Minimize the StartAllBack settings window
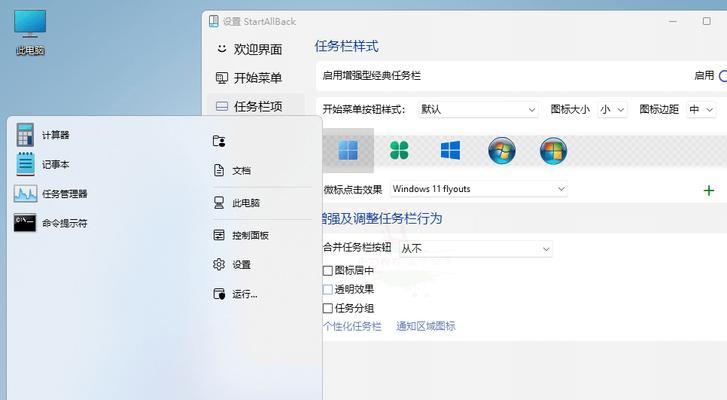The height and width of the screenshot is (400, 727). coord(673,21)
